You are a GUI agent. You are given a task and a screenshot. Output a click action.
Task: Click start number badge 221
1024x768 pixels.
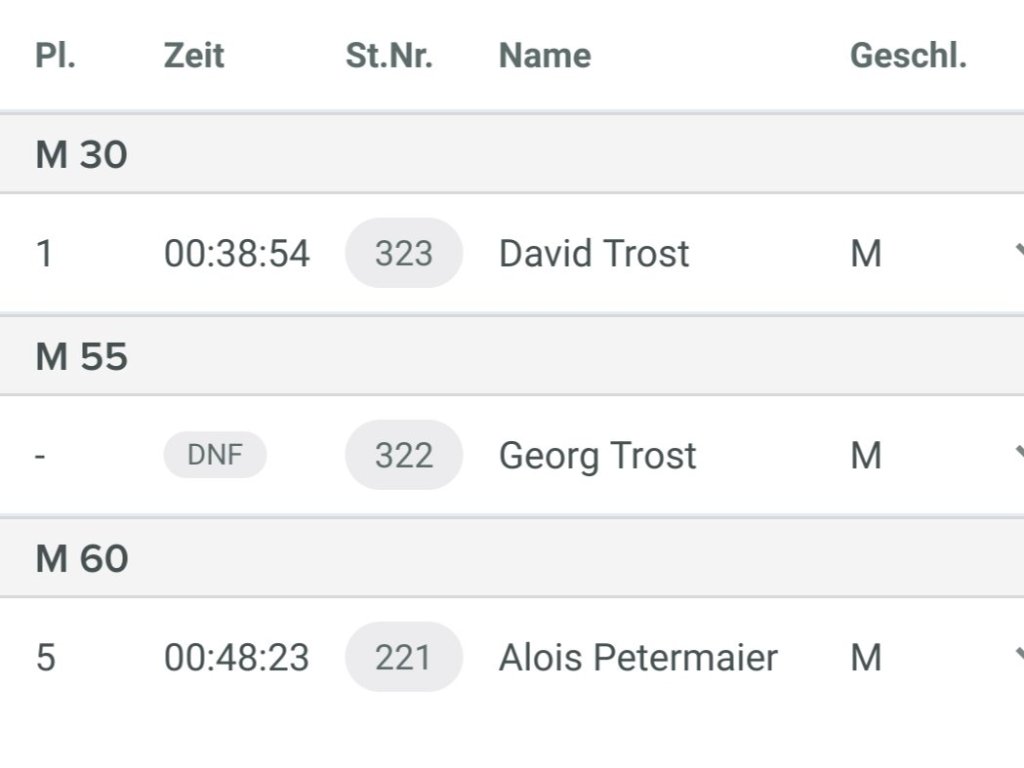click(404, 657)
